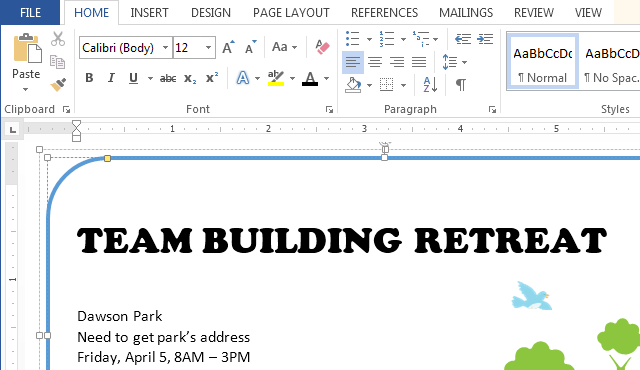Screen dimensions: 640x370
Task: Switch to the PAGE LAYOUT tab
Action: [291, 13]
